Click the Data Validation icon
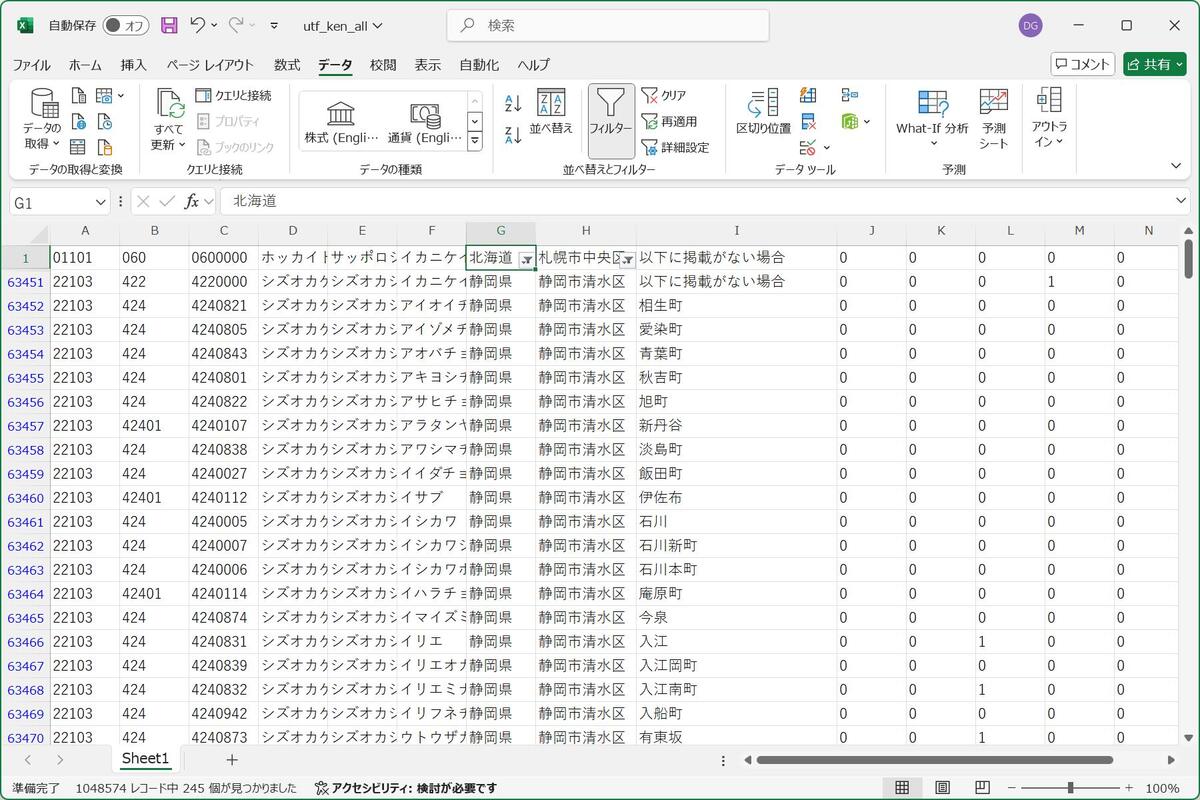Viewport: 1200px width, 800px height. click(x=808, y=147)
